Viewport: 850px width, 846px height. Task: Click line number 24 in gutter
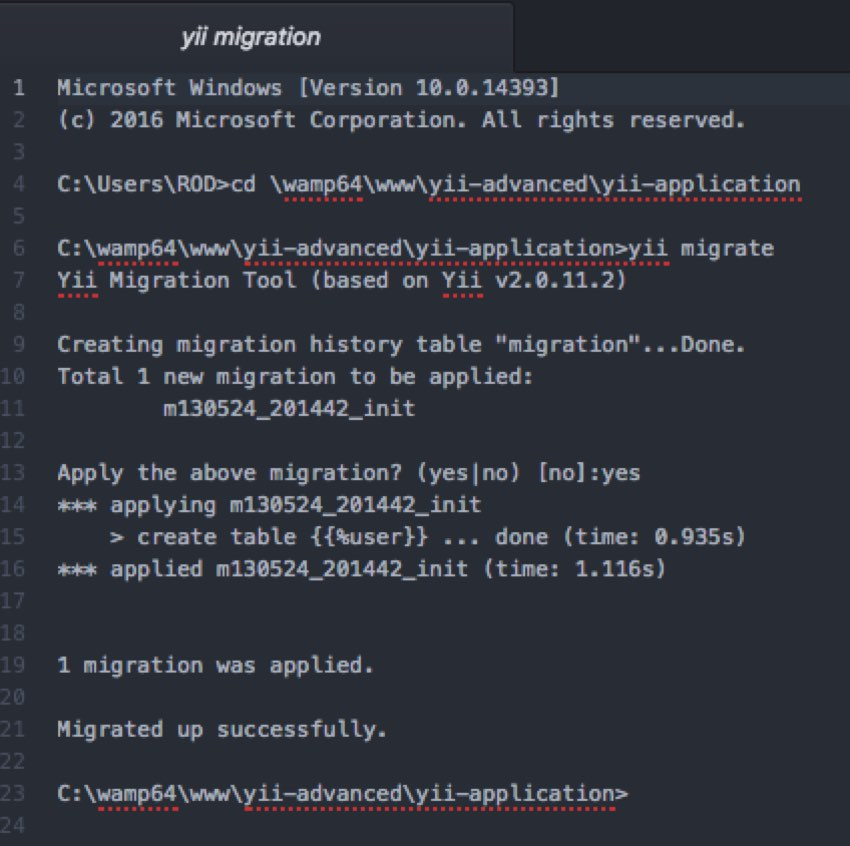(x=12, y=825)
